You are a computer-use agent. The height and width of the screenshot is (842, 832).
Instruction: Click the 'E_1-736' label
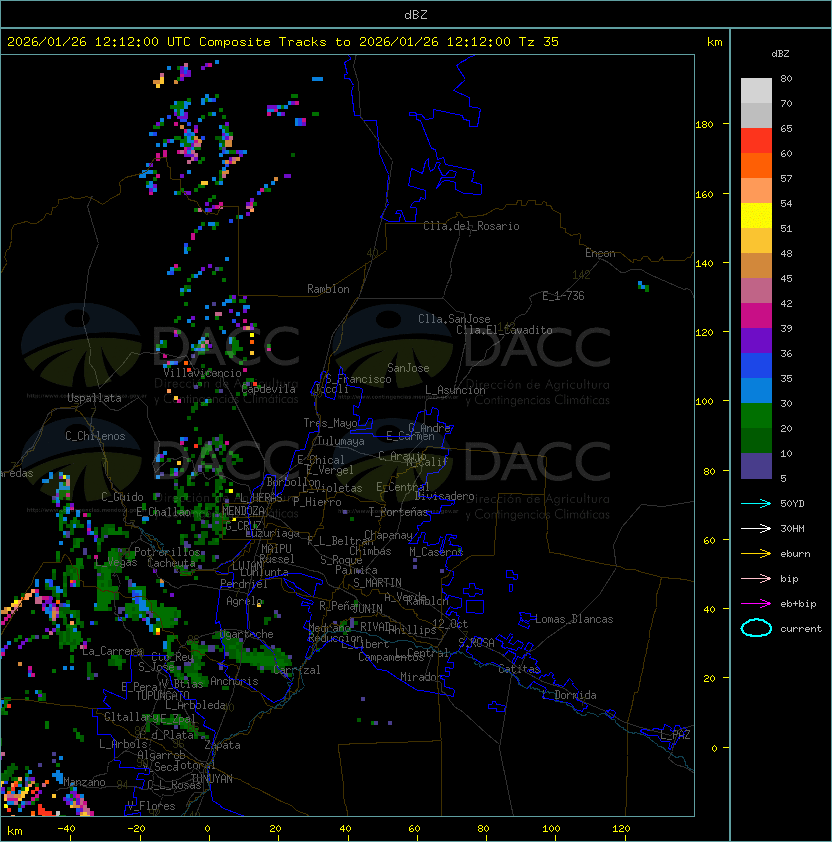click(x=563, y=296)
